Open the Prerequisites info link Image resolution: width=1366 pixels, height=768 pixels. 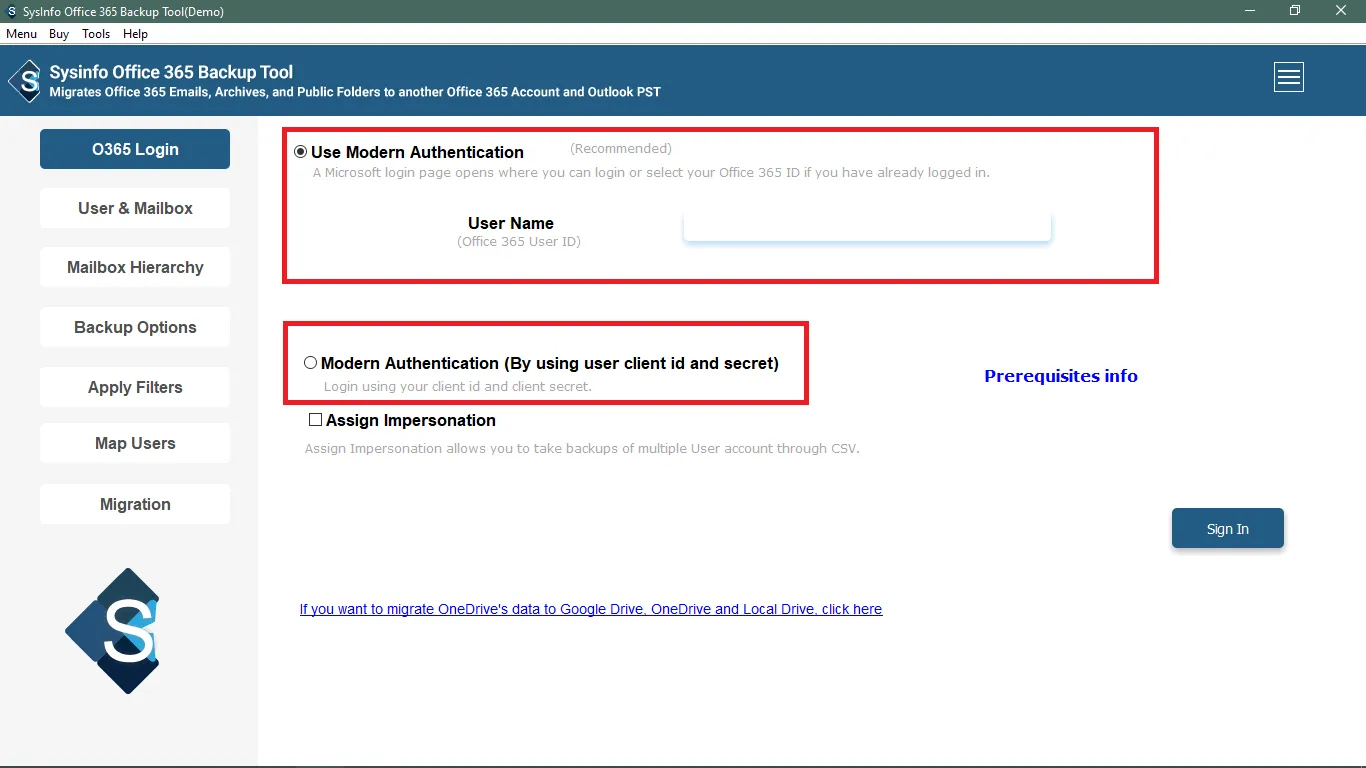1061,376
